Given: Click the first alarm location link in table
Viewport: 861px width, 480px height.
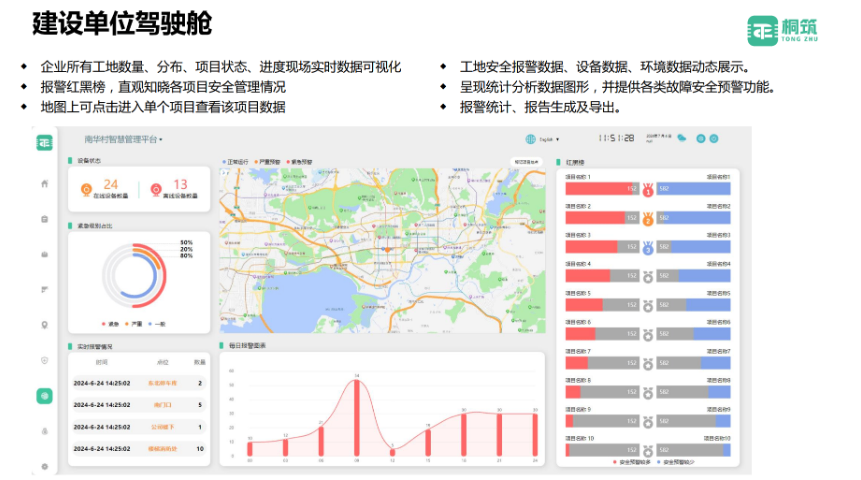Looking at the screenshot, I should pyautogui.click(x=163, y=383).
